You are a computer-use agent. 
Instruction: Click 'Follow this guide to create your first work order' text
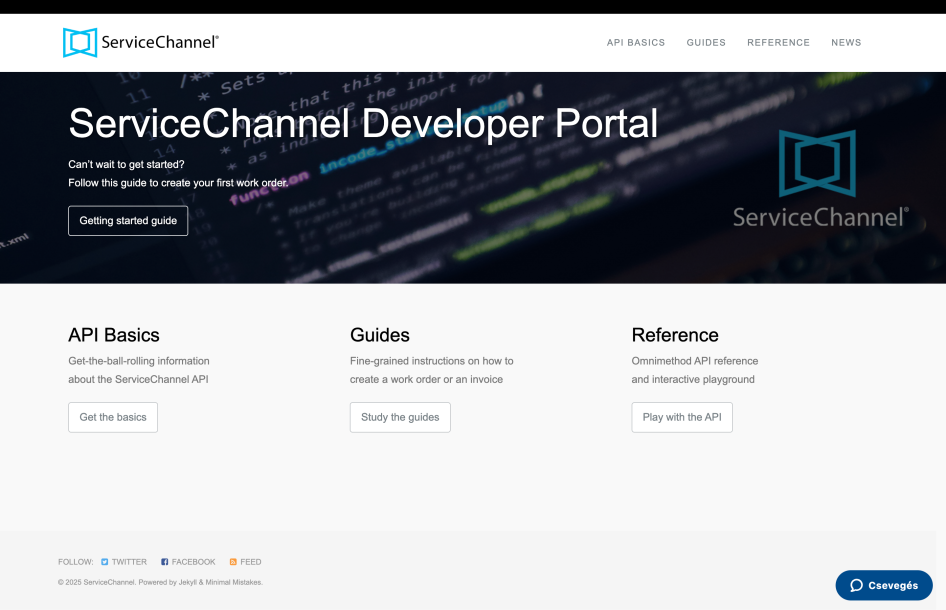[x=178, y=183]
